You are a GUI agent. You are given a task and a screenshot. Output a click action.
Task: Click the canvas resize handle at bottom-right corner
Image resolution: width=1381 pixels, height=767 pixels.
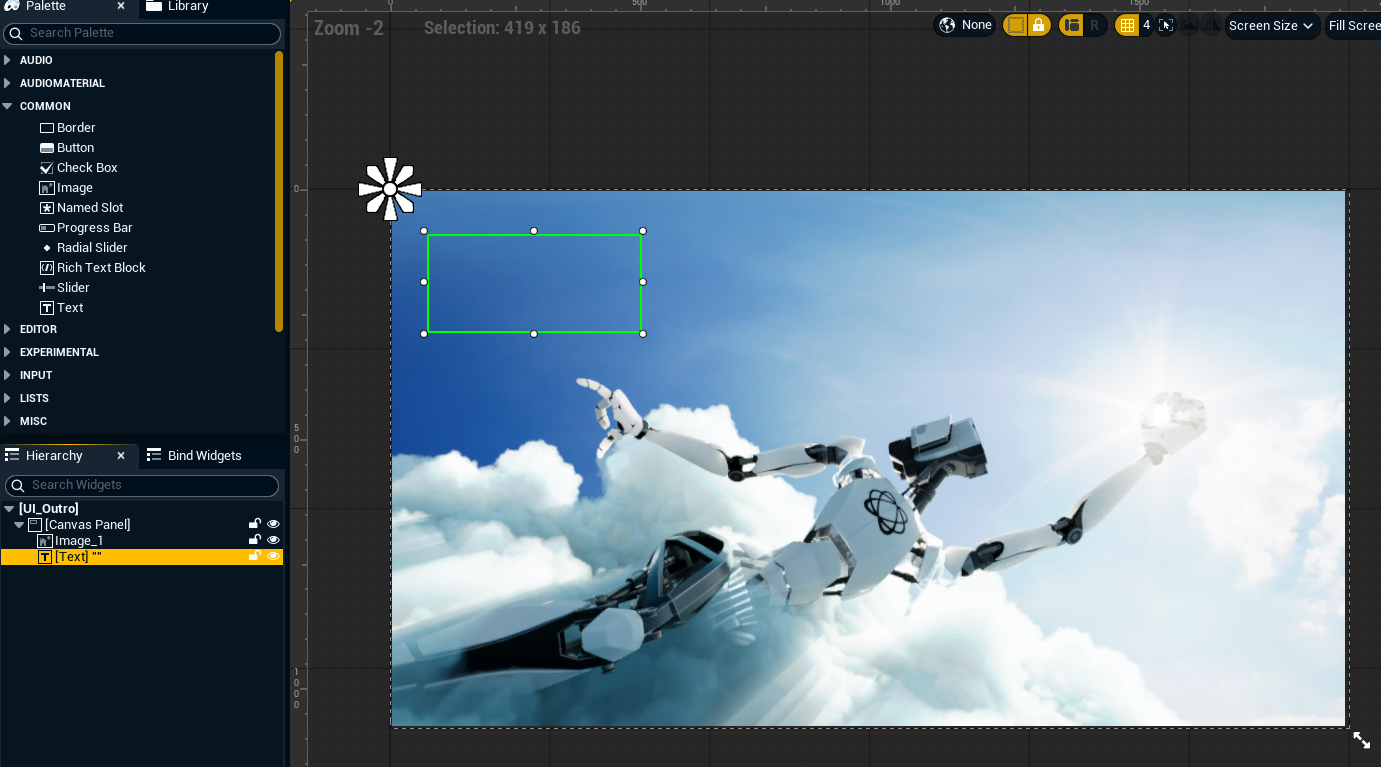tap(1361, 740)
